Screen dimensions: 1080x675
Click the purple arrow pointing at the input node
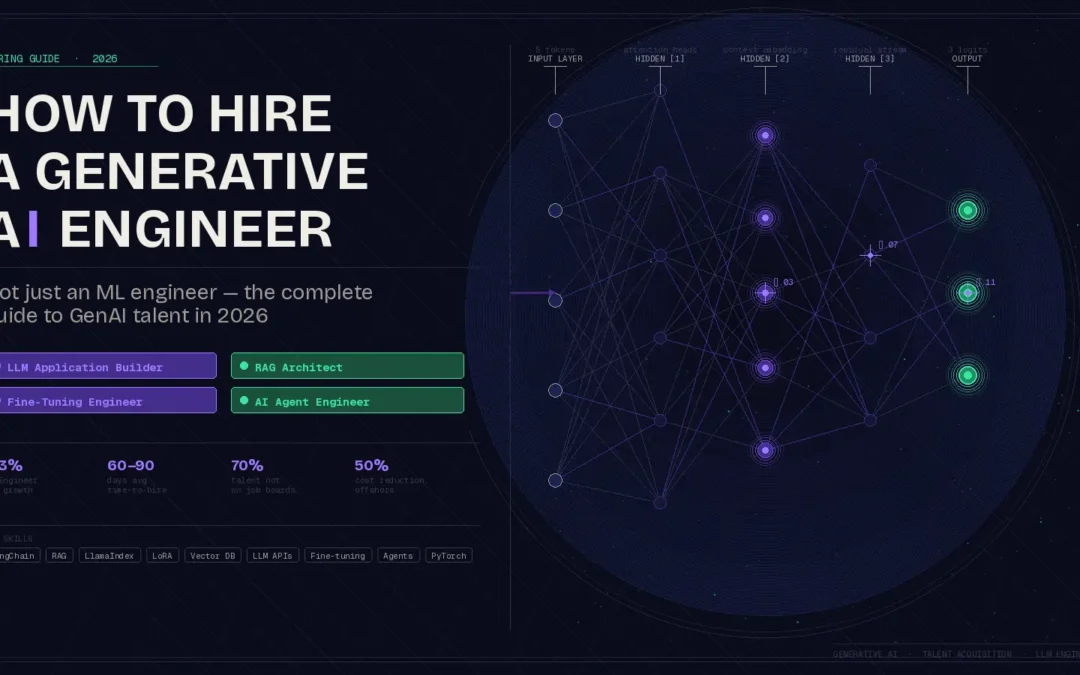(x=533, y=293)
